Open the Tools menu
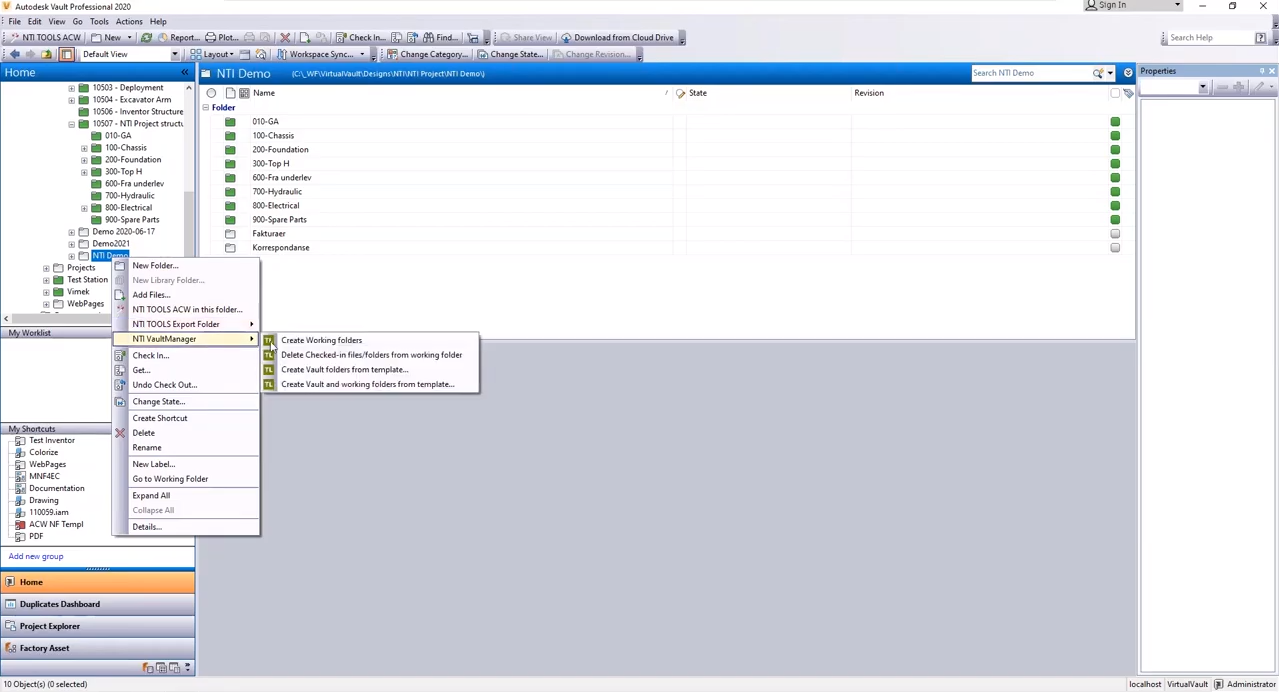 99,21
